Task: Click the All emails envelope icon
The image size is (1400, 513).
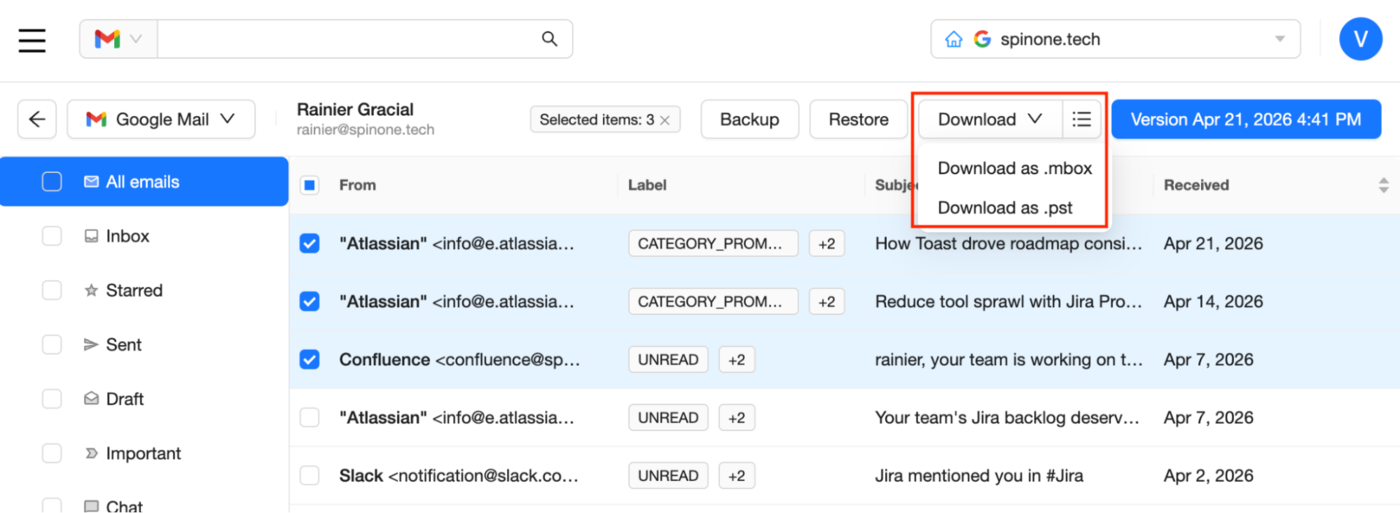Action: [x=91, y=182]
